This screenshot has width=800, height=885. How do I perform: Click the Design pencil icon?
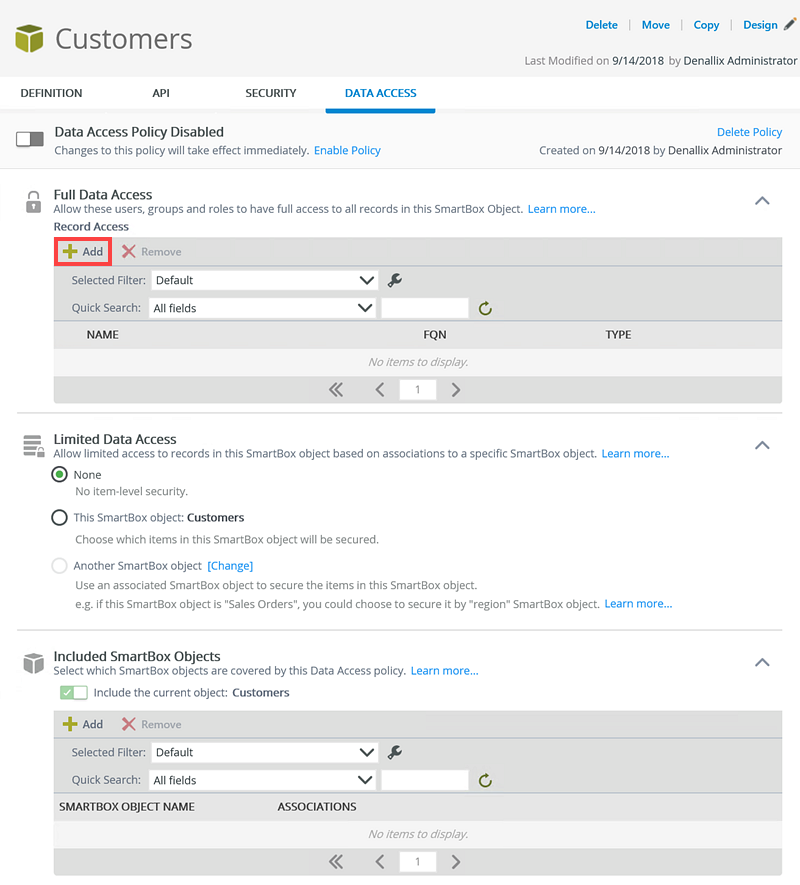coord(790,25)
